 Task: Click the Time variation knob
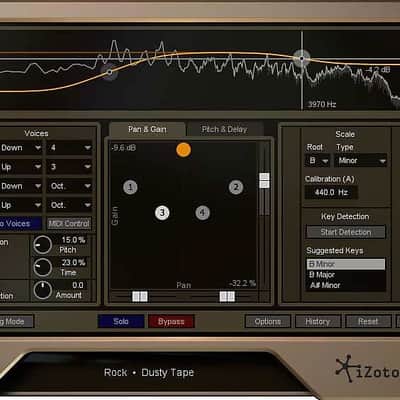pos(43,267)
